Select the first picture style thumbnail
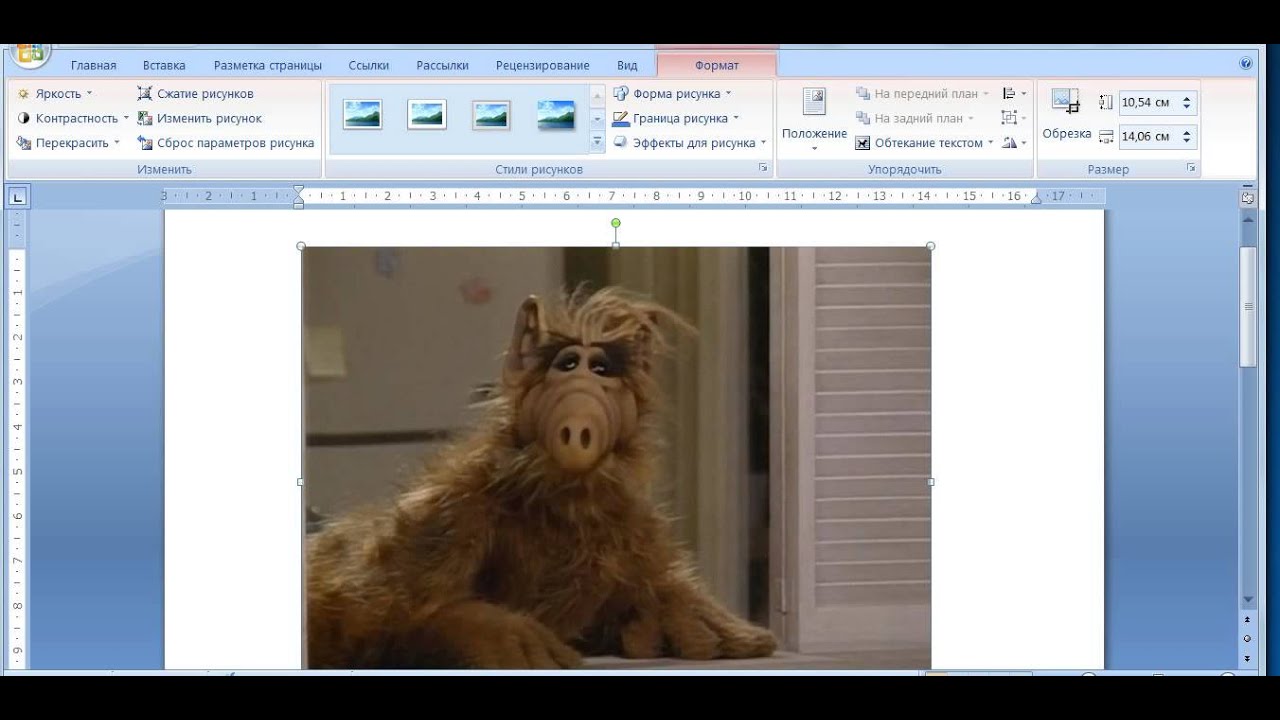 362,115
